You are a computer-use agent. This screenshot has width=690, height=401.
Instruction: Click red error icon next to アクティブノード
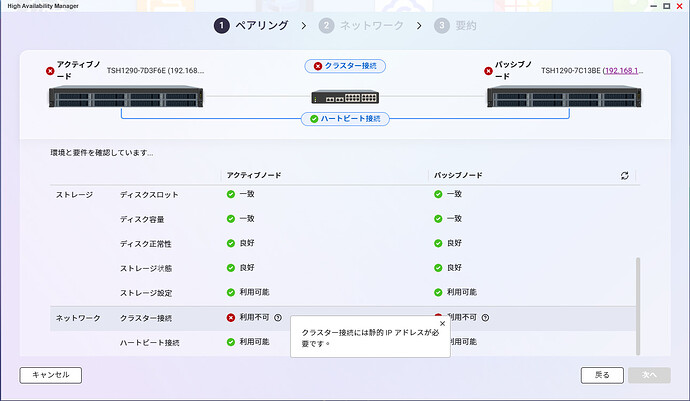(50, 71)
